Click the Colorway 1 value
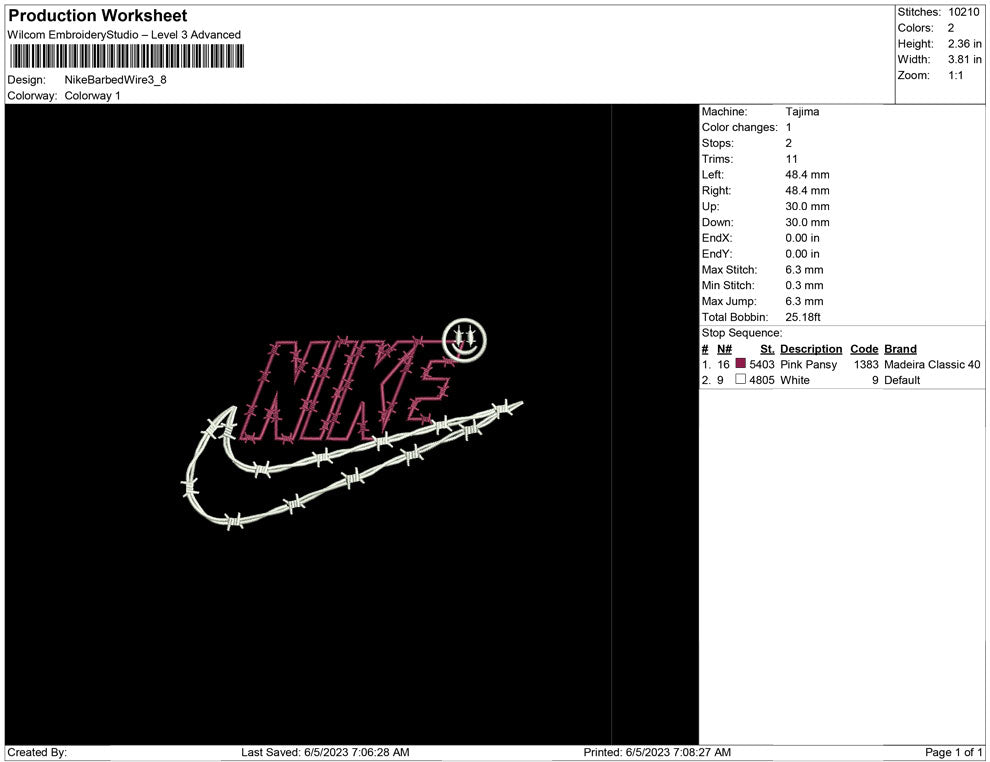The image size is (990, 762). click(92, 95)
